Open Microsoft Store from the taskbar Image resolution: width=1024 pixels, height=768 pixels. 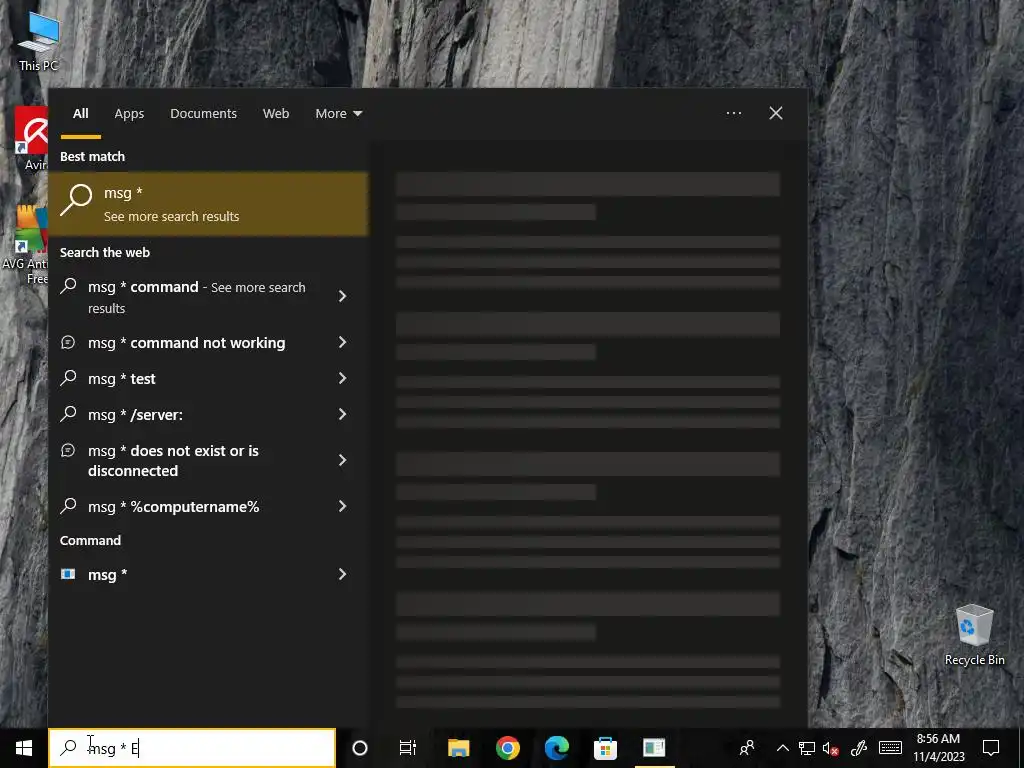click(605, 748)
